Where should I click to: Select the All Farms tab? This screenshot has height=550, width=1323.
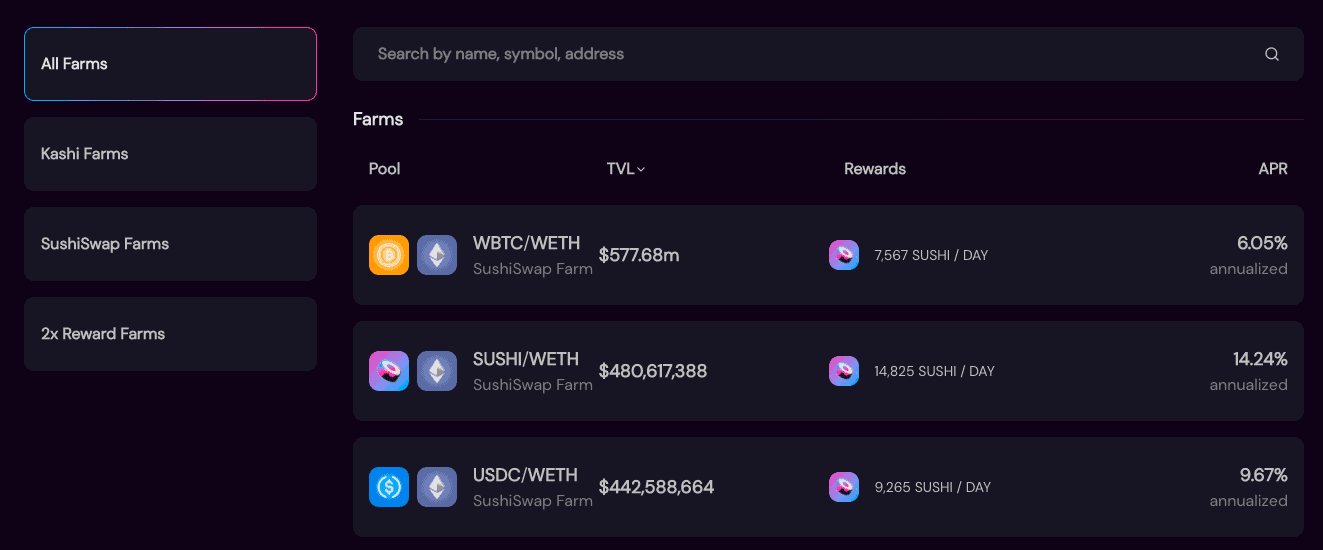click(170, 64)
